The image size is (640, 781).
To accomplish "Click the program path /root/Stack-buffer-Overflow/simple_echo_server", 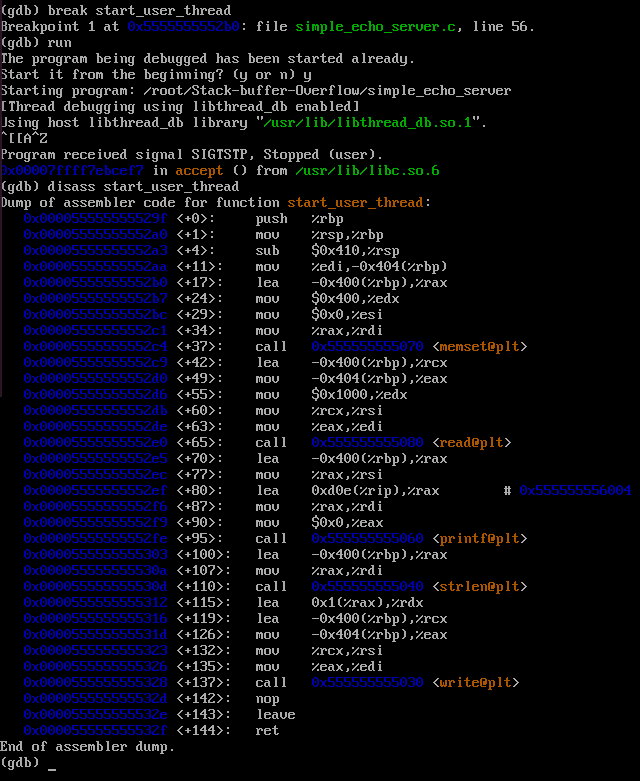I will click(327, 91).
